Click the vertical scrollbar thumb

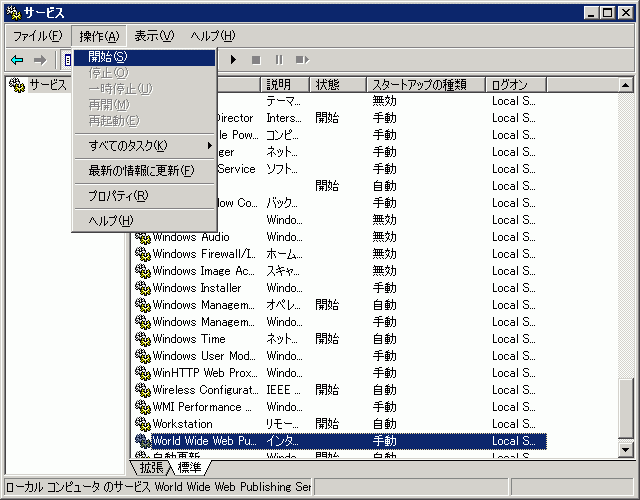(x=625, y=408)
